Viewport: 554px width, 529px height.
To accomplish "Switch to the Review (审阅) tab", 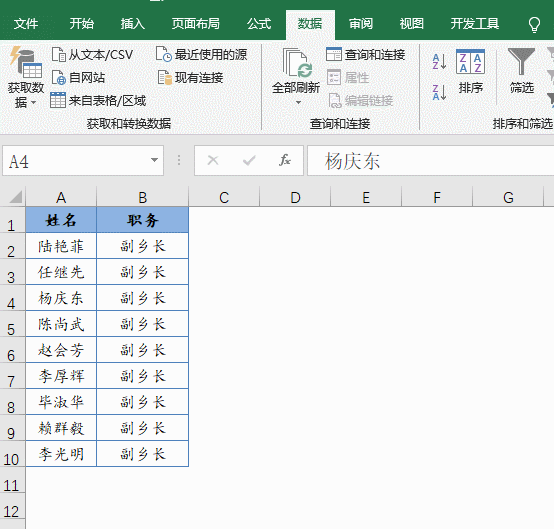I will click(361, 24).
